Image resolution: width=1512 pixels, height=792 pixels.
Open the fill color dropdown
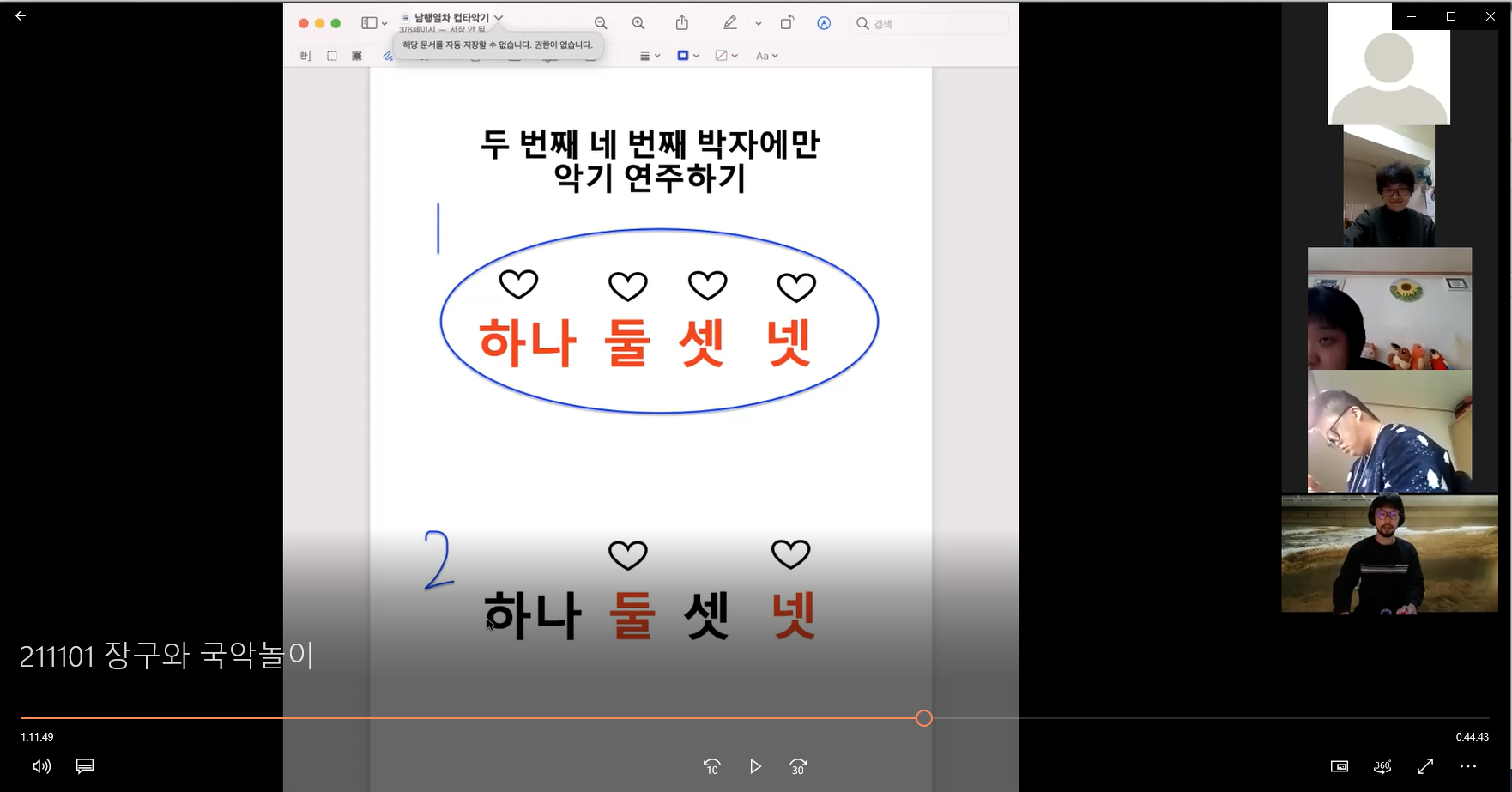point(726,56)
